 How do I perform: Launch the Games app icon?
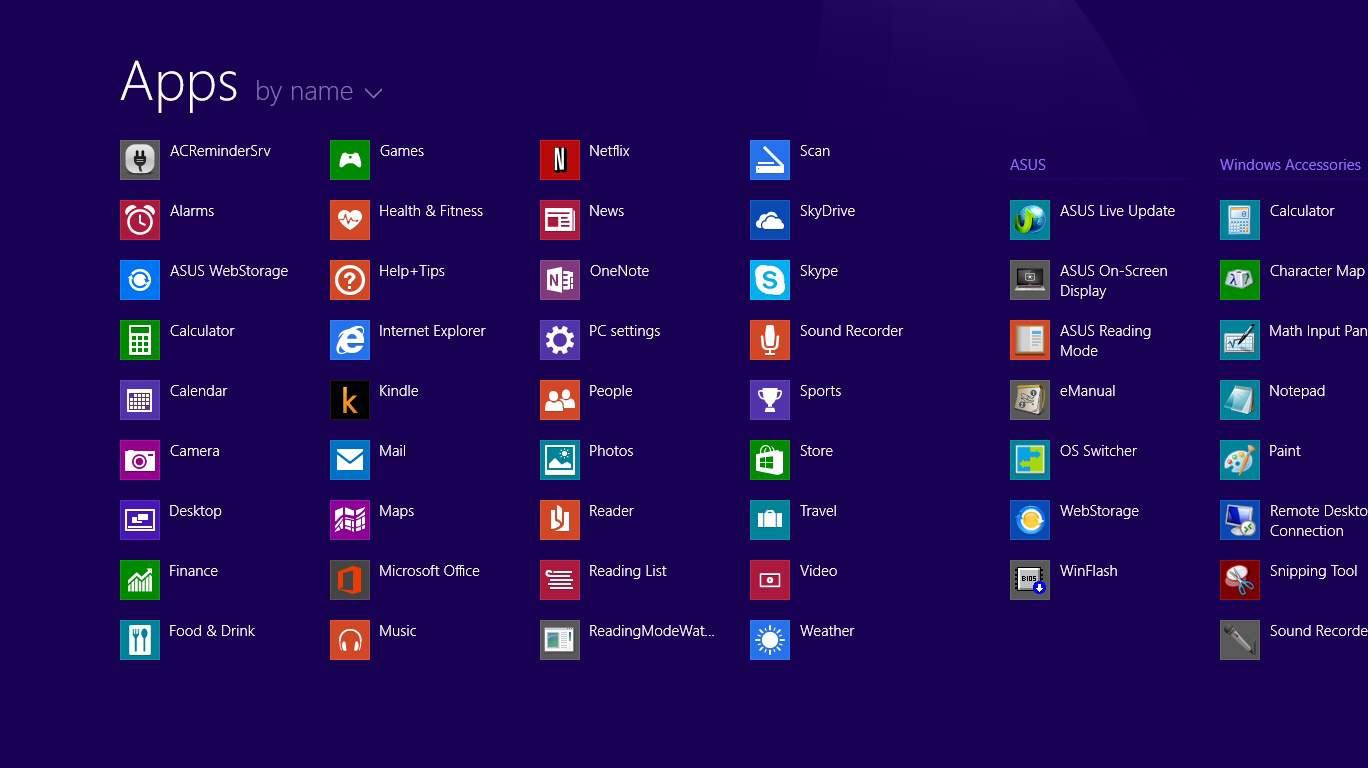(x=350, y=160)
